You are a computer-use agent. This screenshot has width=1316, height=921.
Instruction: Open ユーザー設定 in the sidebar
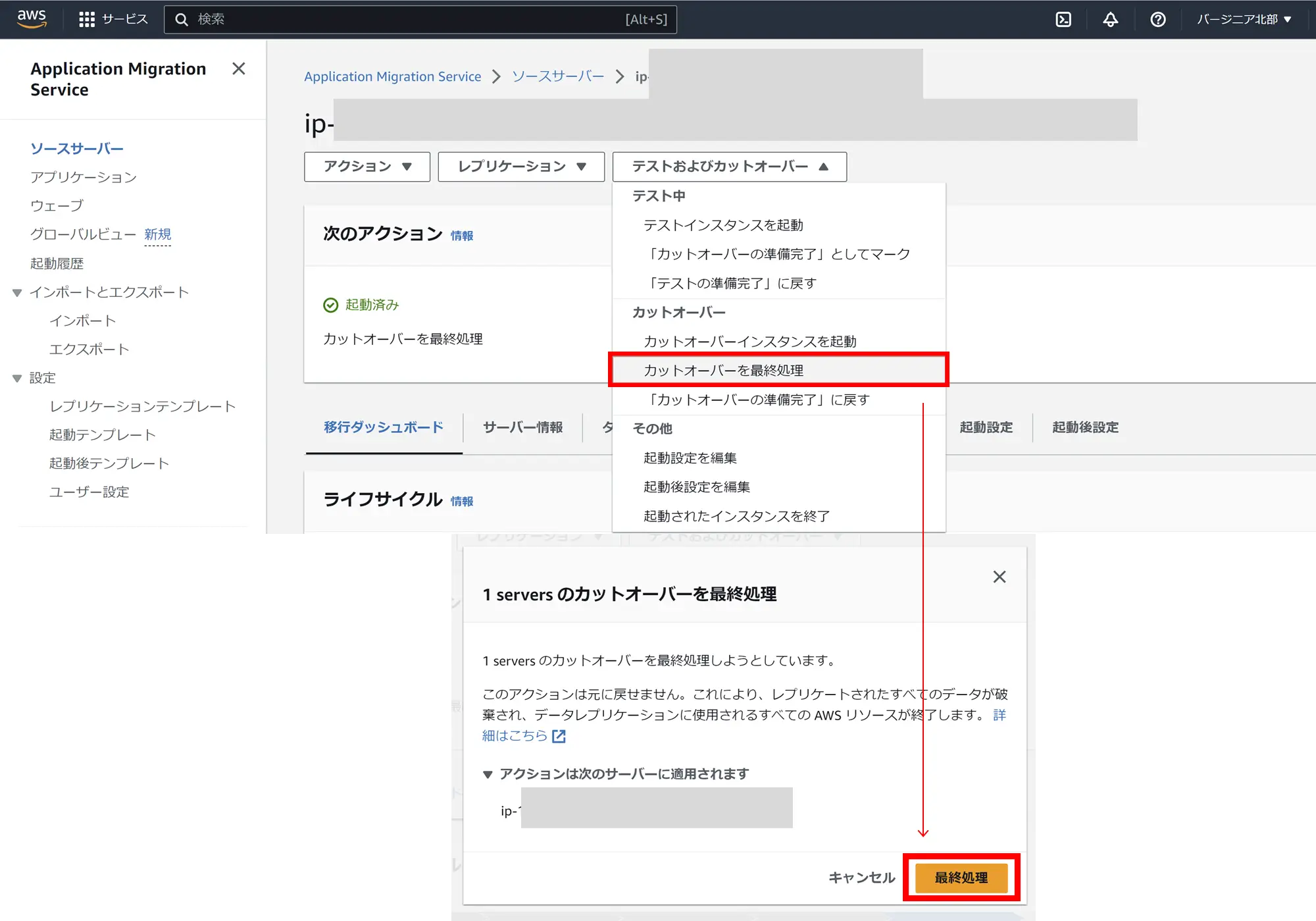(x=89, y=492)
